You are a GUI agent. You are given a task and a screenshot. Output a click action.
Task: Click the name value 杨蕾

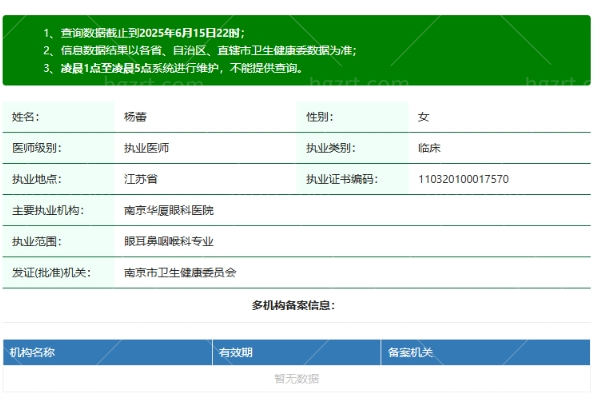(x=135, y=117)
